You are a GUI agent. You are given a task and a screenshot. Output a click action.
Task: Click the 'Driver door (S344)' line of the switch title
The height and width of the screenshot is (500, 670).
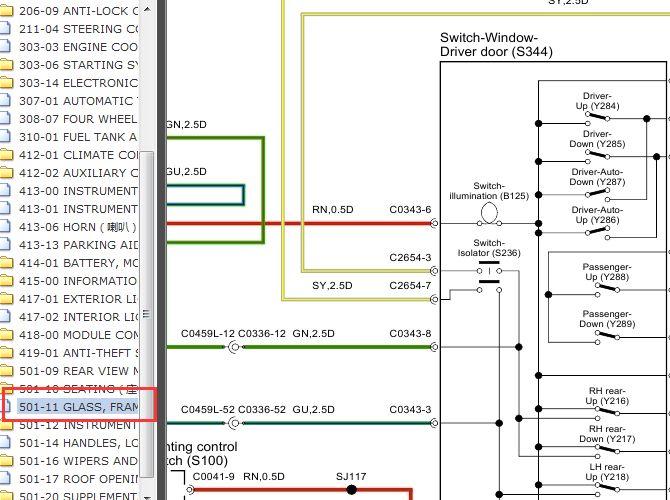pyautogui.click(x=496, y=52)
